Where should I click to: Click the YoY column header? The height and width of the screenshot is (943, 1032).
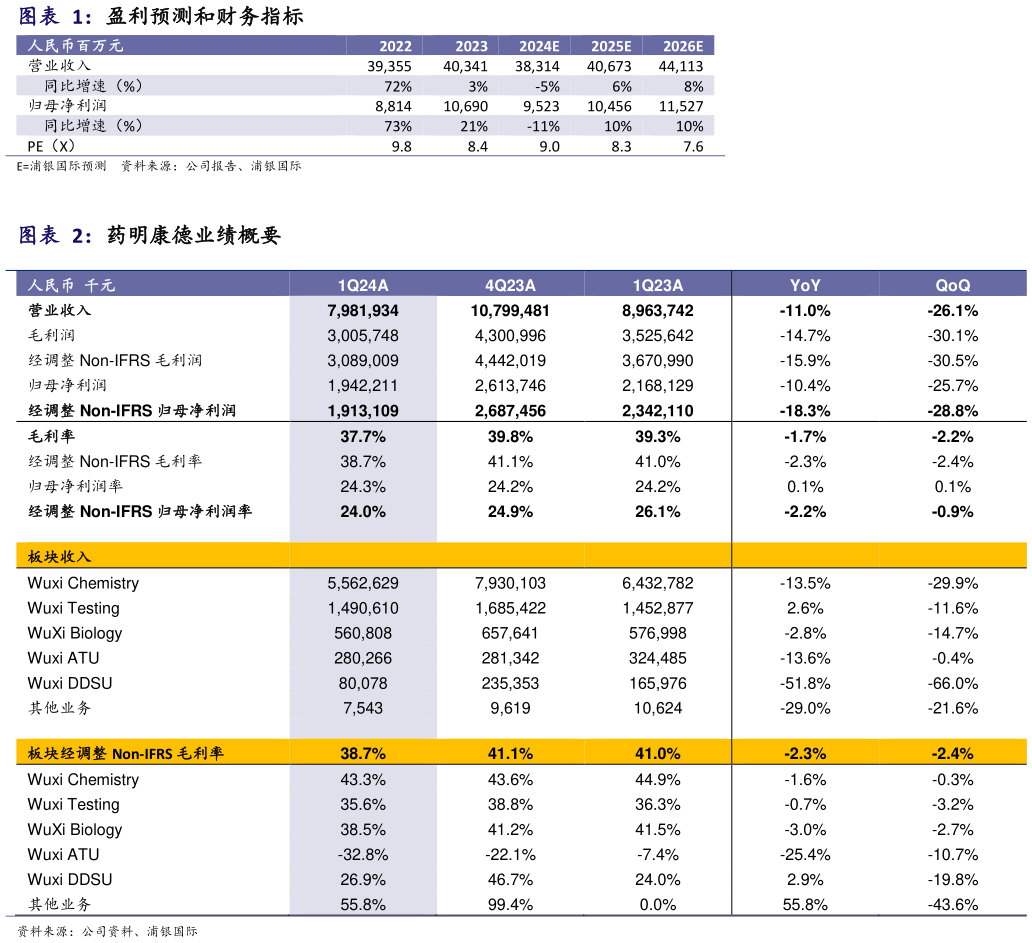tap(805, 285)
